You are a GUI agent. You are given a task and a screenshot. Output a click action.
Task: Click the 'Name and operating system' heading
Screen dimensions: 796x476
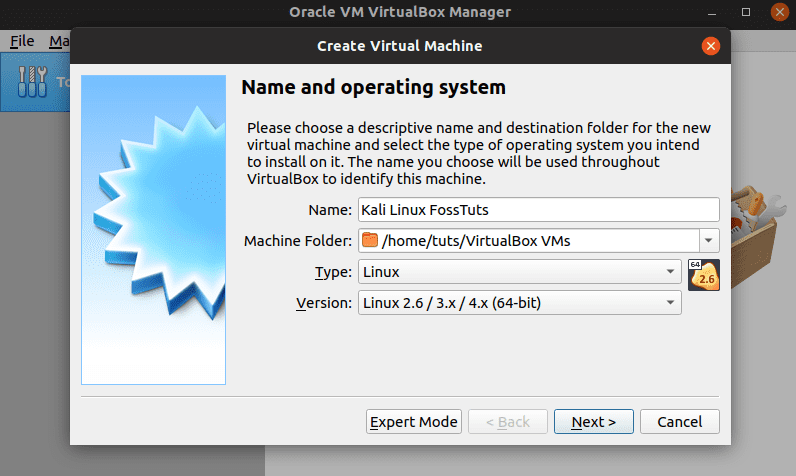(374, 87)
